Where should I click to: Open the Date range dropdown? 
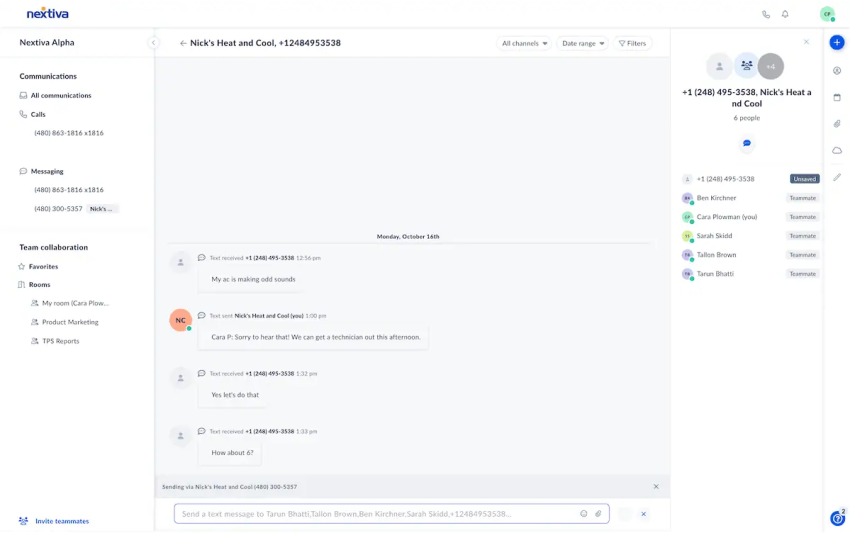click(x=583, y=43)
